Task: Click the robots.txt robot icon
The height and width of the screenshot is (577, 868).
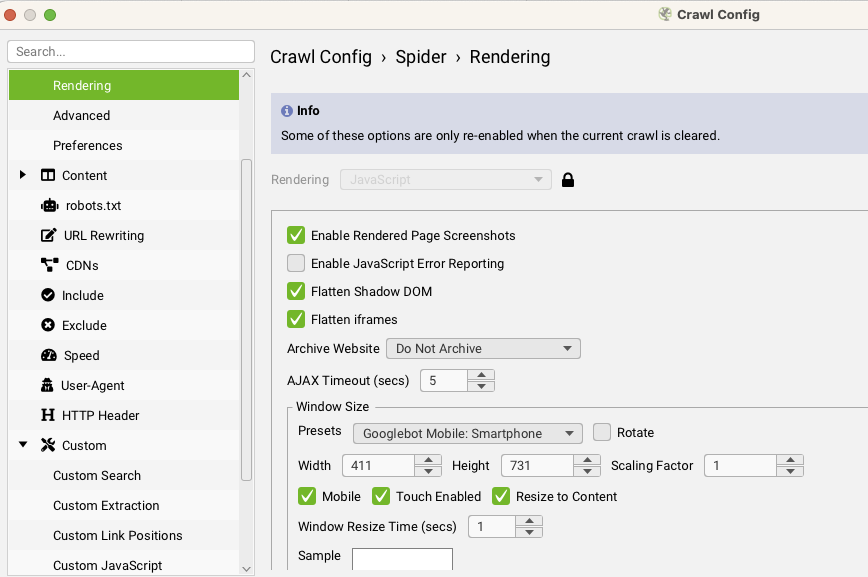Action: click(49, 206)
